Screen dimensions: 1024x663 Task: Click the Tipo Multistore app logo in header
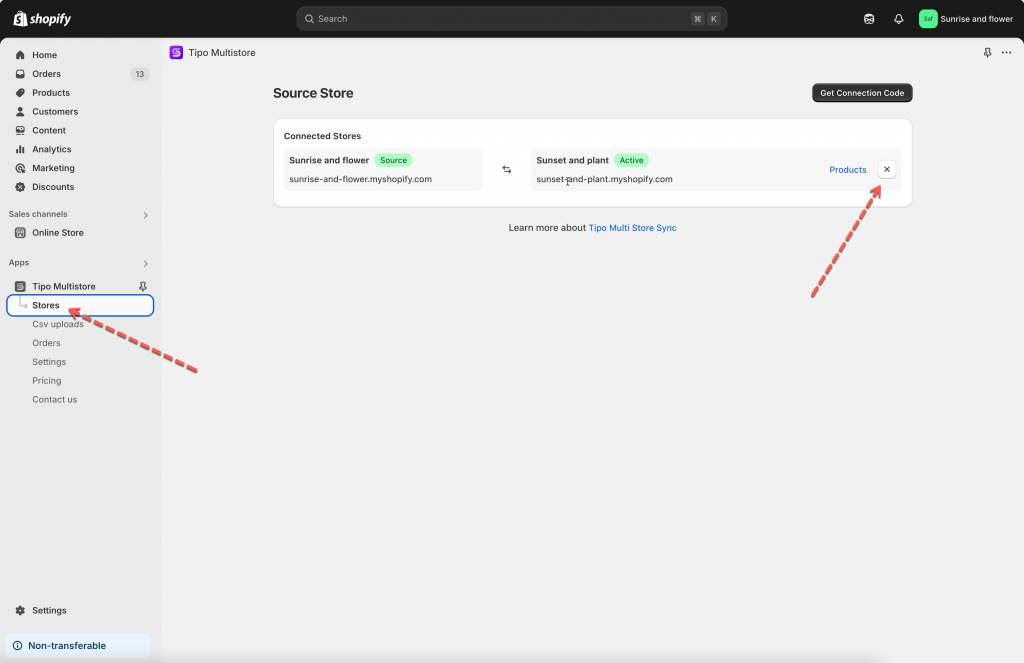(176, 53)
